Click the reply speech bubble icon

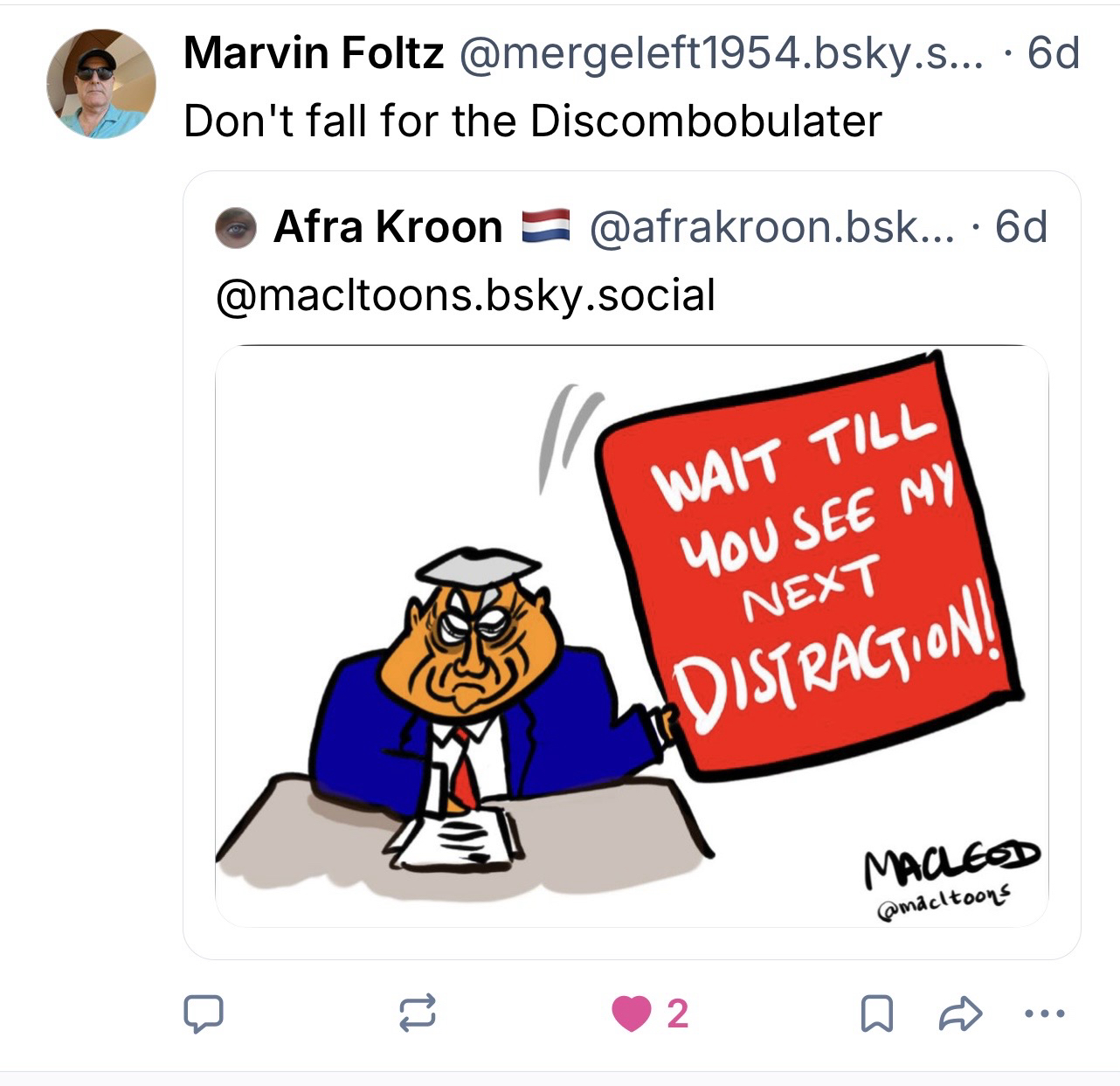click(203, 1013)
